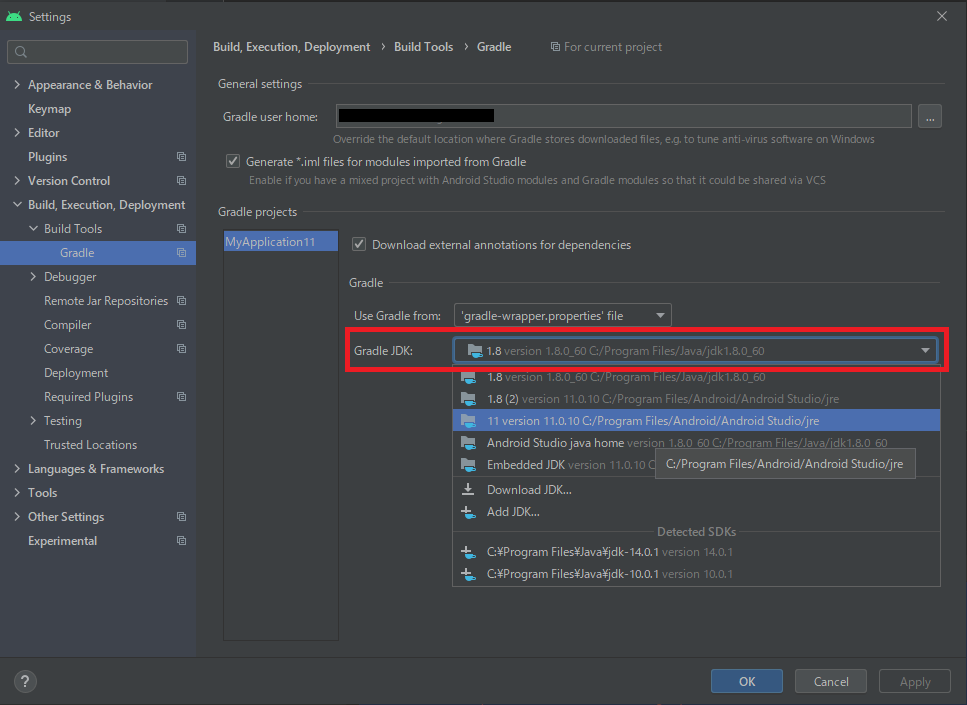The image size is (967, 705).
Task: Click the help question mark icon
Action: [x=25, y=682]
